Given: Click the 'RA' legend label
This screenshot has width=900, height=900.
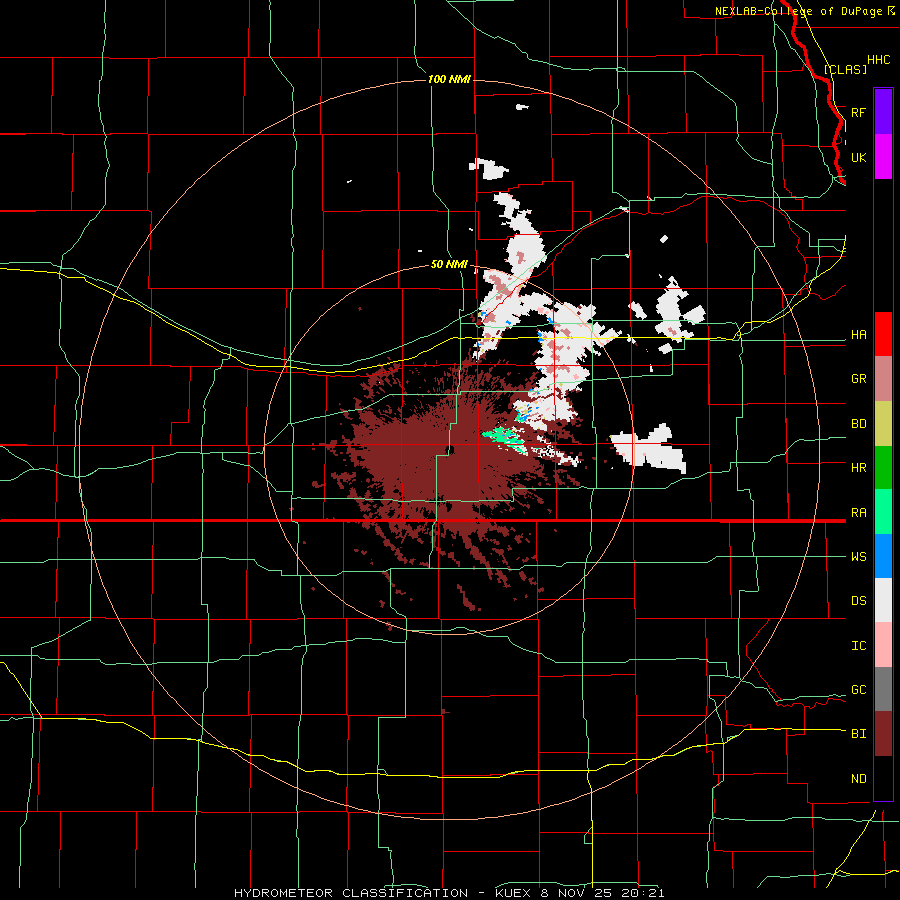Looking at the screenshot, I should 858,512.
